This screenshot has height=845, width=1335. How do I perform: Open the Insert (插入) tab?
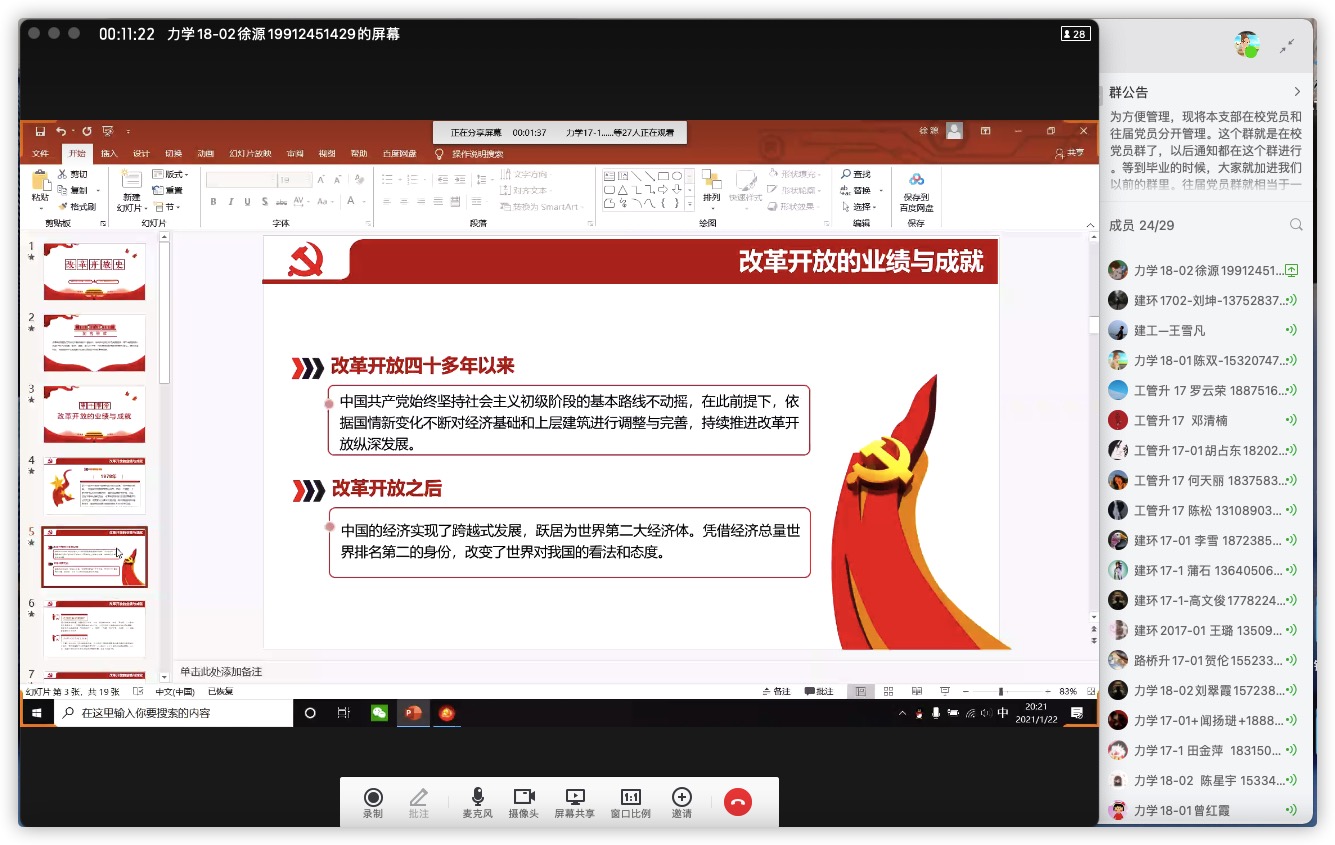(x=109, y=154)
